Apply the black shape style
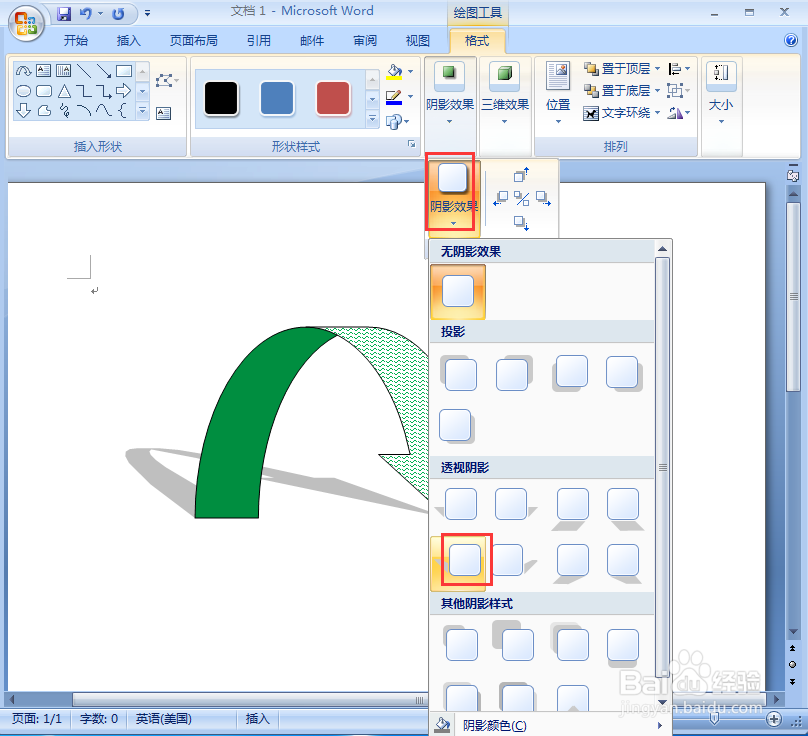 tap(221, 98)
